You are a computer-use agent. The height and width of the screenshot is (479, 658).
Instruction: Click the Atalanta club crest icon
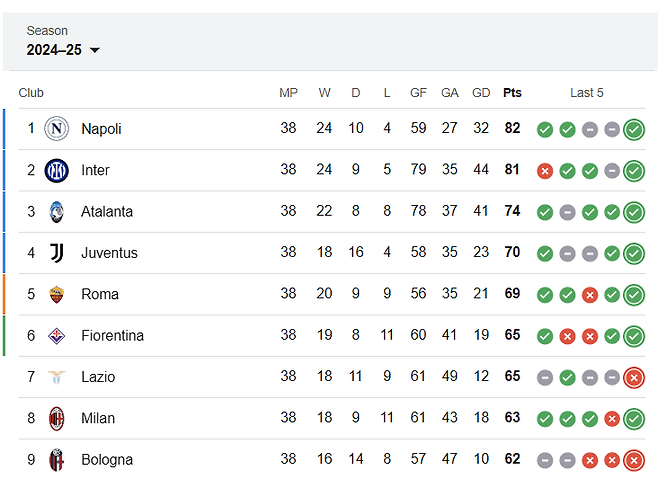[x=56, y=212]
